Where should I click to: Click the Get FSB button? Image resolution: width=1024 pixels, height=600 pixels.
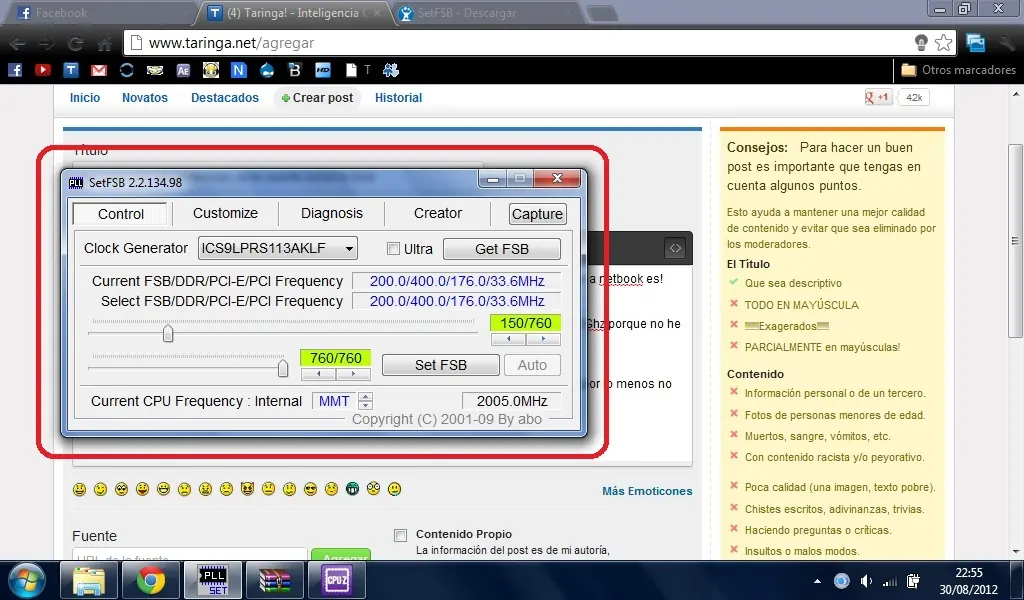tap(502, 249)
